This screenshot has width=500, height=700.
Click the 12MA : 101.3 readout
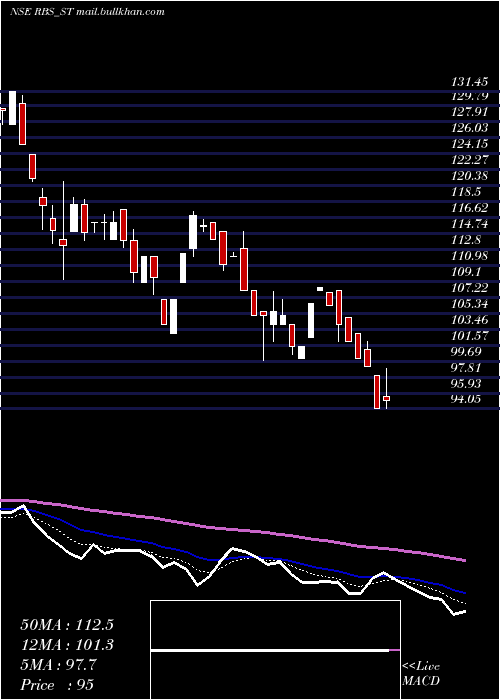click(67, 645)
